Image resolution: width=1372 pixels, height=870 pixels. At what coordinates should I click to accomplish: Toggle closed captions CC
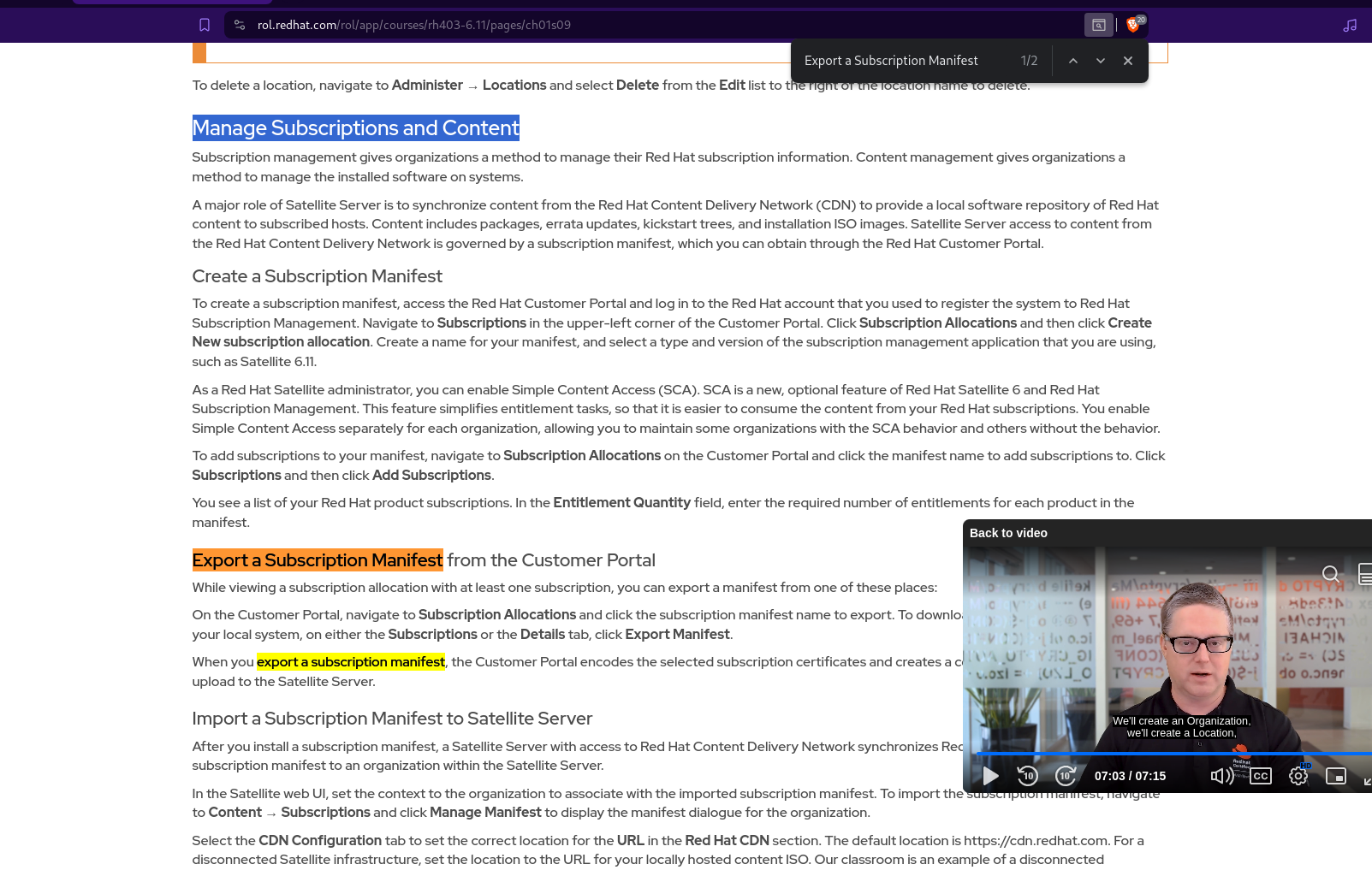click(1261, 776)
